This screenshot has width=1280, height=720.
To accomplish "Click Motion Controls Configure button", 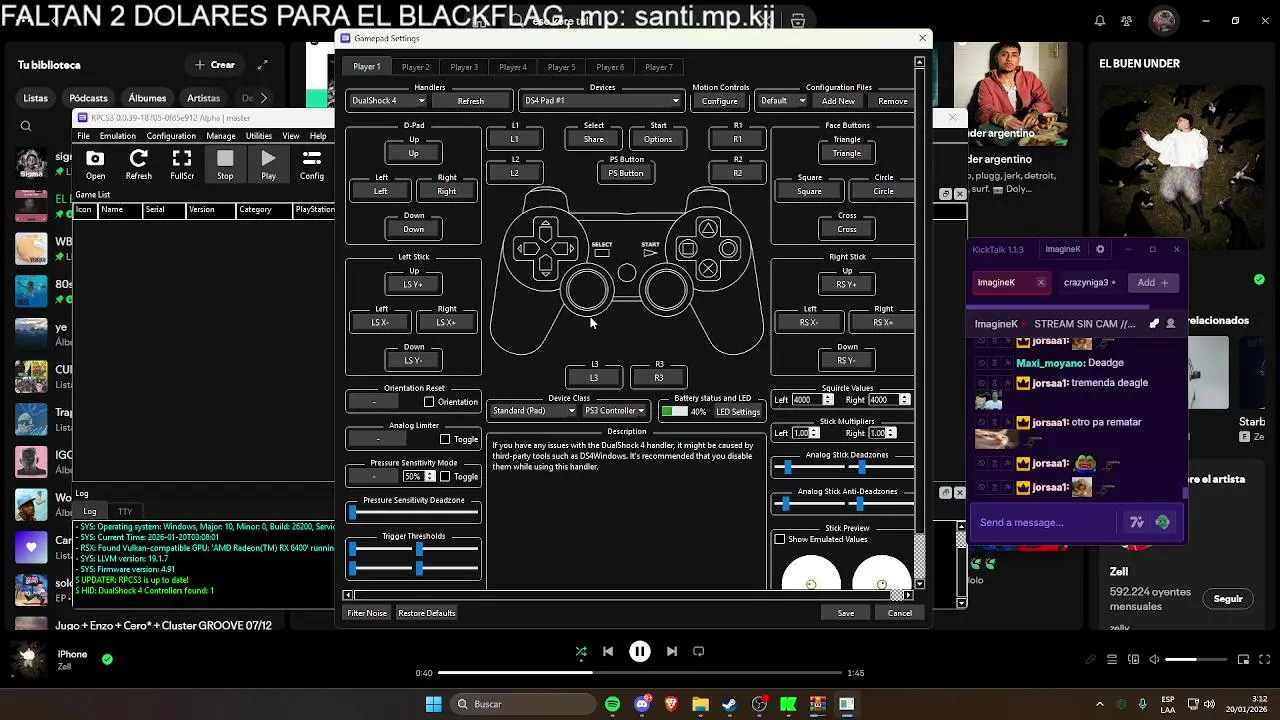I will (719, 101).
